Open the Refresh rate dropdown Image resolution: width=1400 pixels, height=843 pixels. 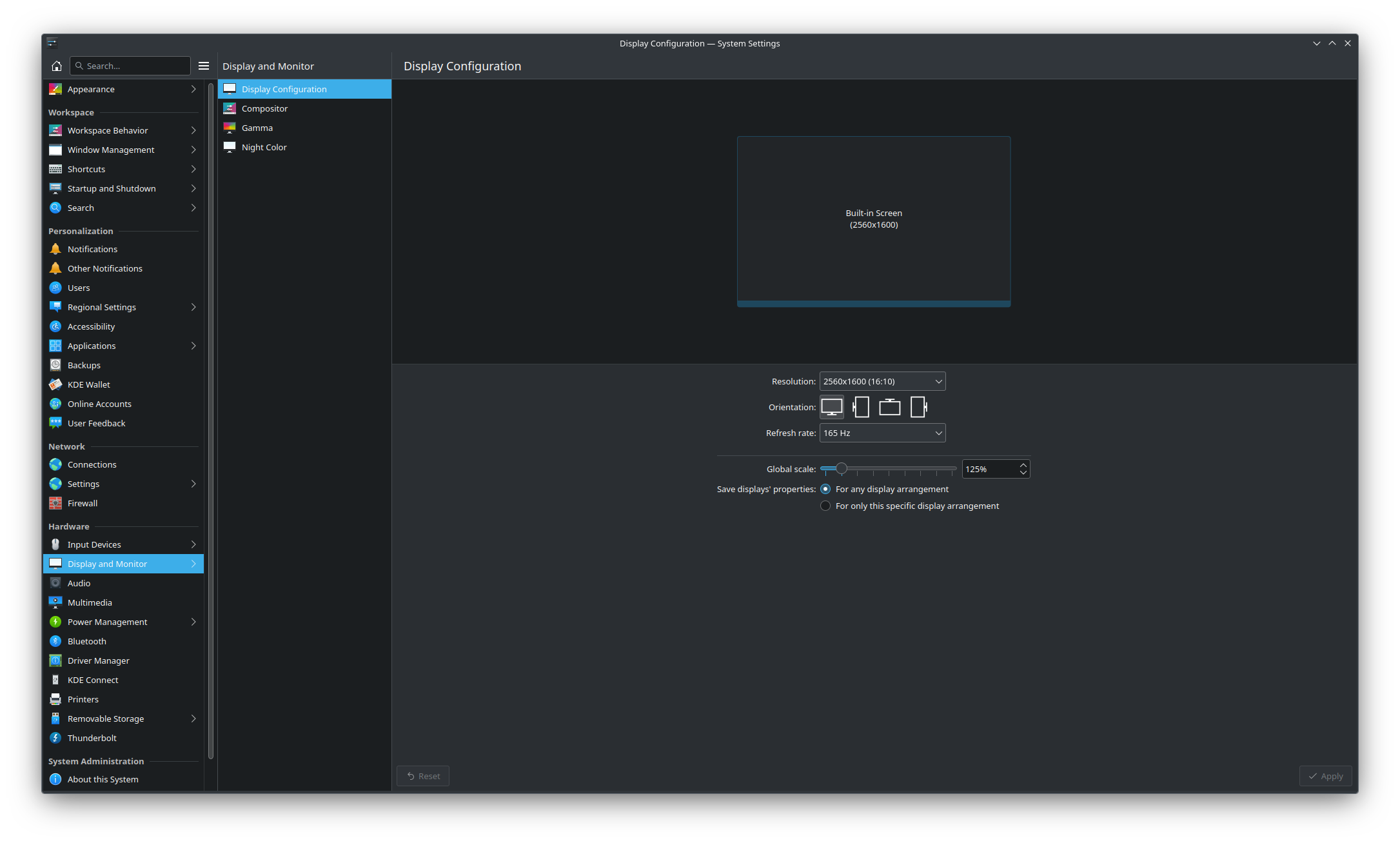click(x=882, y=433)
